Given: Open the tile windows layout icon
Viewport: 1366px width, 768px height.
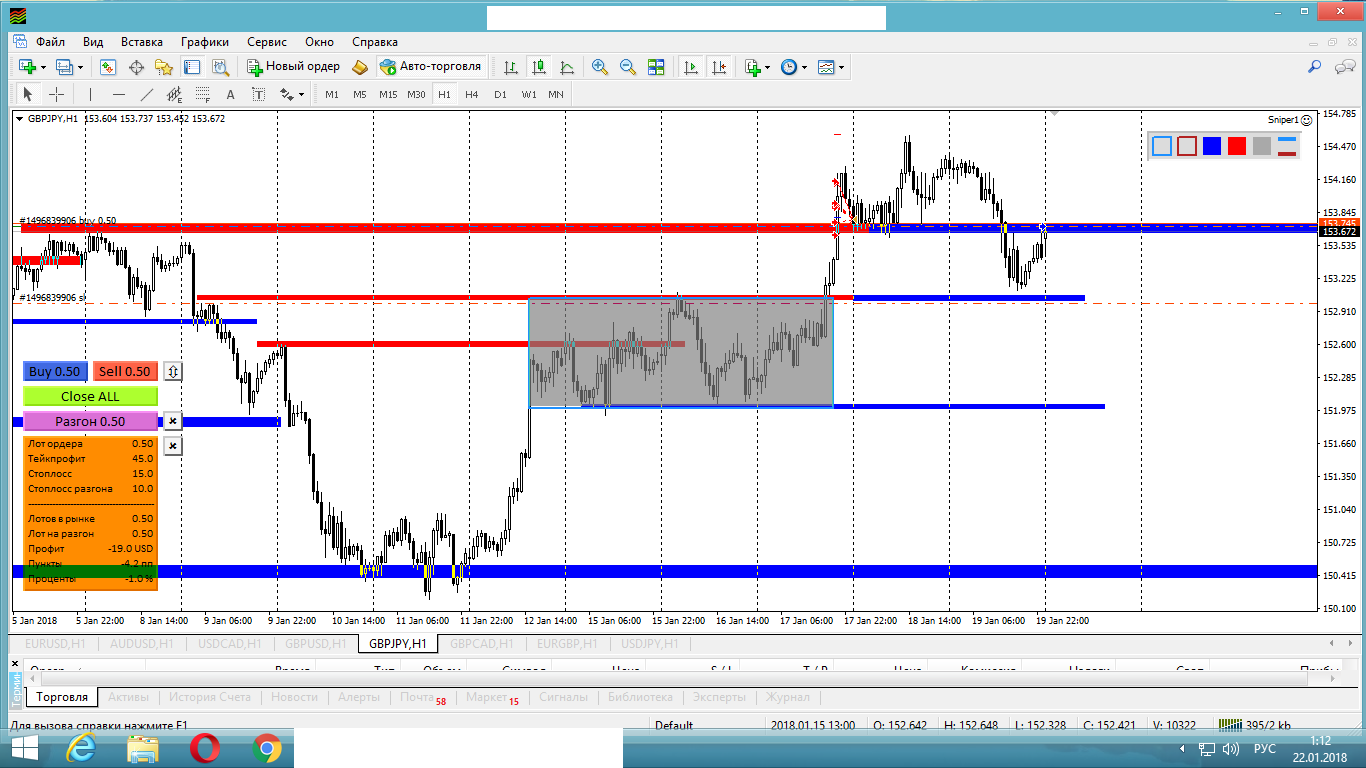Looking at the screenshot, I should (x=656, y=67).
